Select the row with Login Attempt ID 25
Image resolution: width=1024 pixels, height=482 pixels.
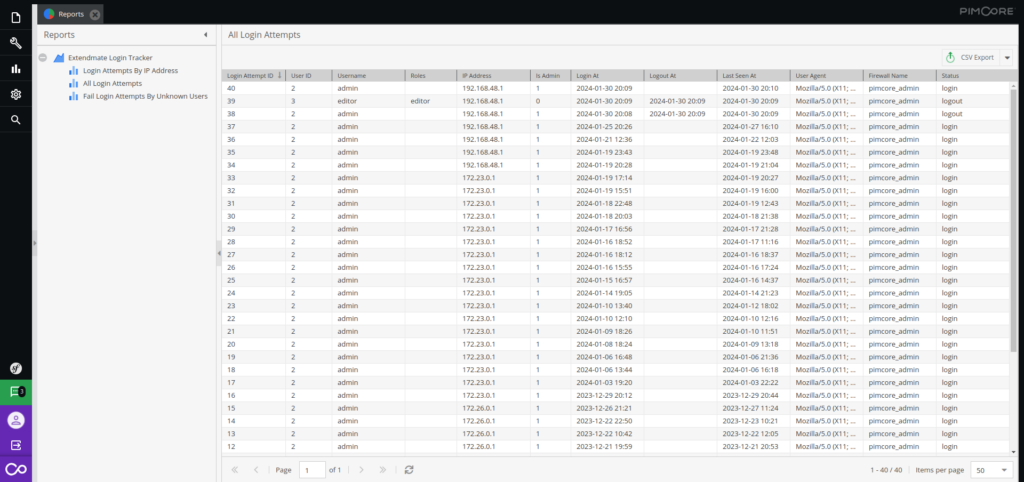coord(616,280)
